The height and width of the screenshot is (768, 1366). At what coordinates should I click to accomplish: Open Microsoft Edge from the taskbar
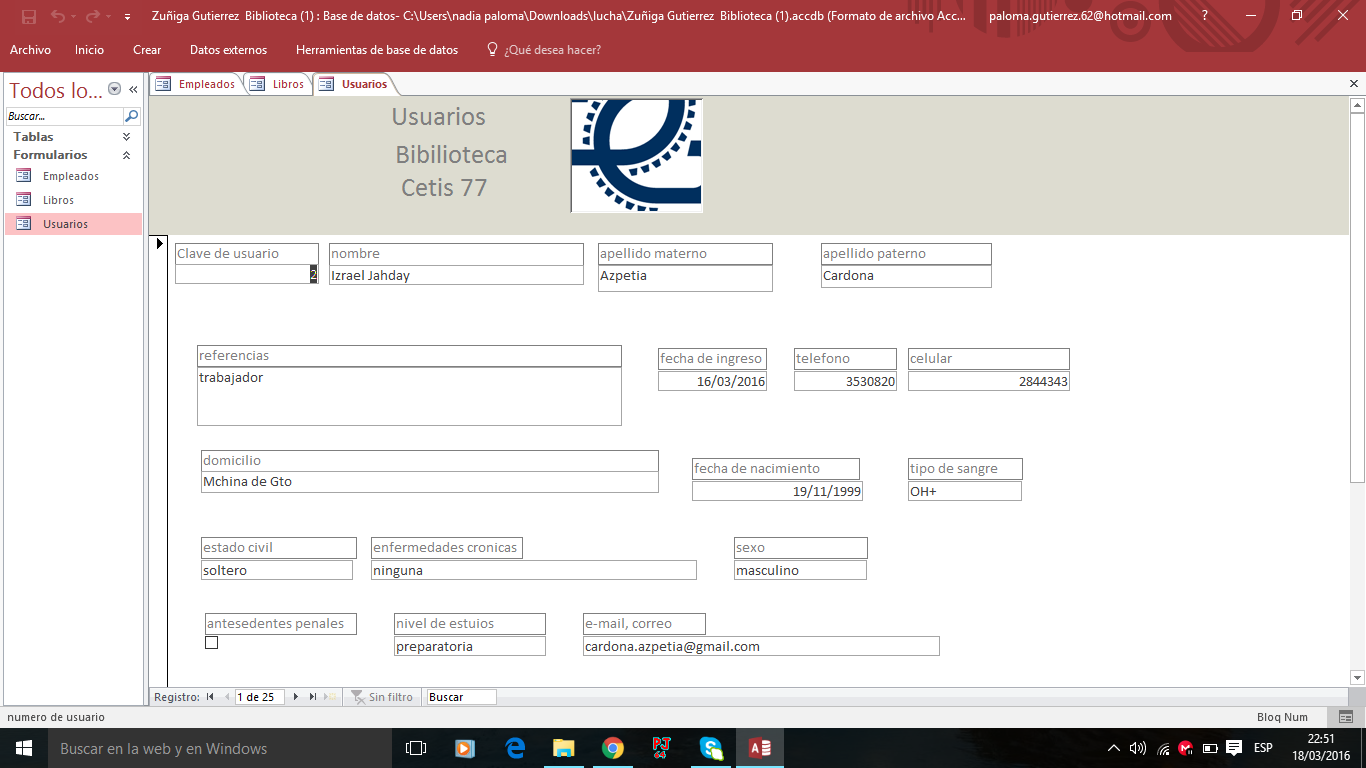(516, 748)
